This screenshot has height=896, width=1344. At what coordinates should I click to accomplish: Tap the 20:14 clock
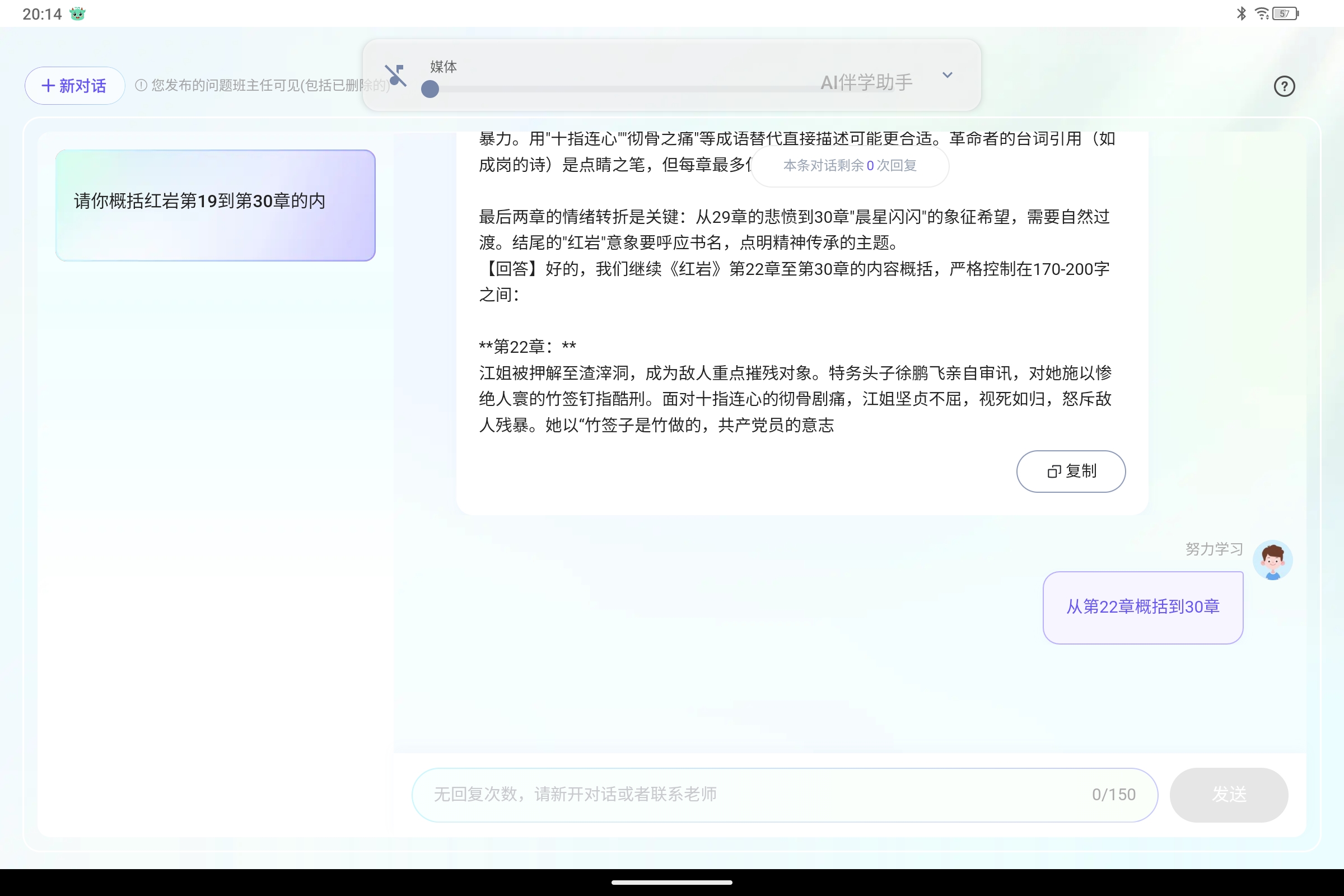(x=41, y=13)
